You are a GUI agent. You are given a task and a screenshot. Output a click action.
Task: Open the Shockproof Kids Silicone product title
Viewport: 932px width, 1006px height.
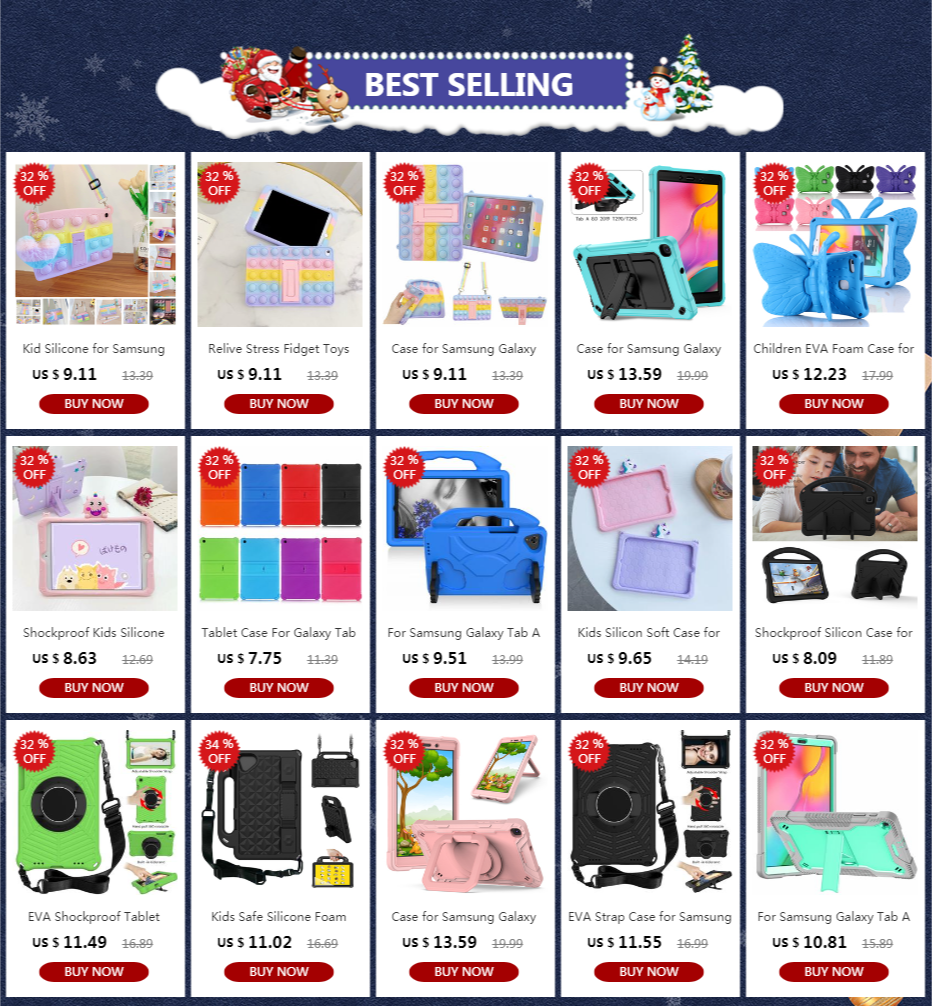94,633
